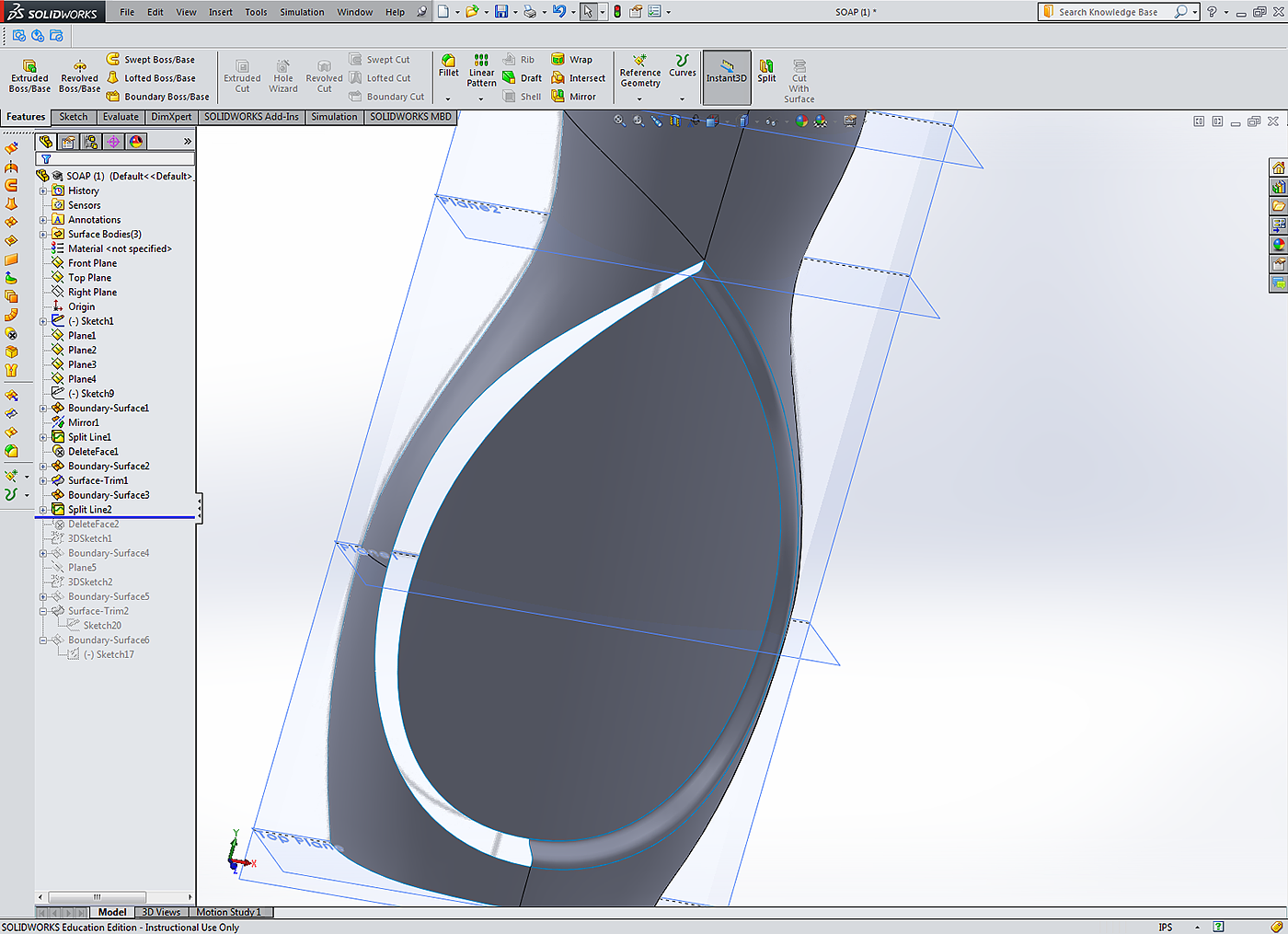The height and width of the screenshot is (934, 1288).
Task: Open the Linear Pattern tool
Action: 481,70
